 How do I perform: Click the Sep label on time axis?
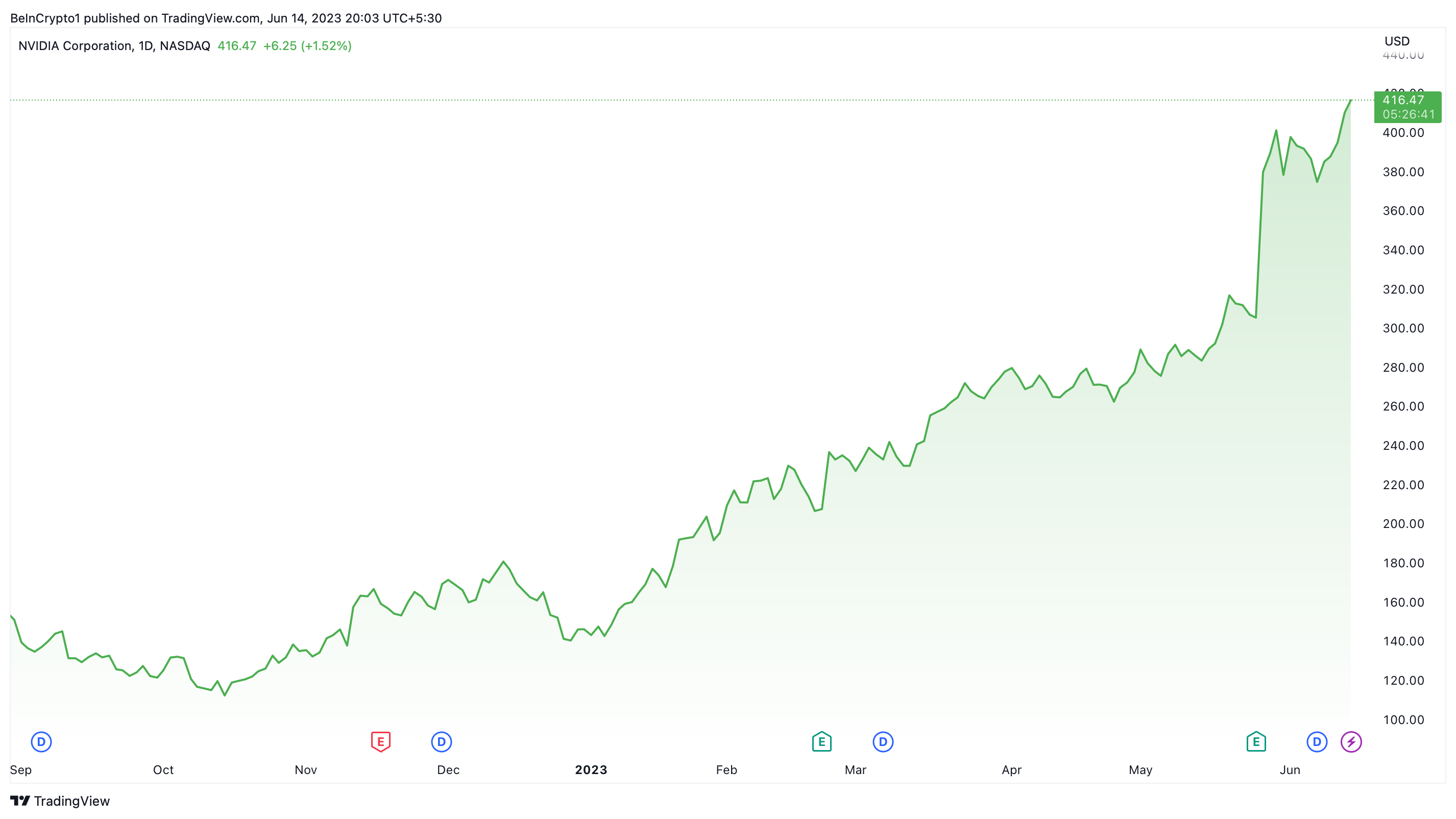click(21, 770)
